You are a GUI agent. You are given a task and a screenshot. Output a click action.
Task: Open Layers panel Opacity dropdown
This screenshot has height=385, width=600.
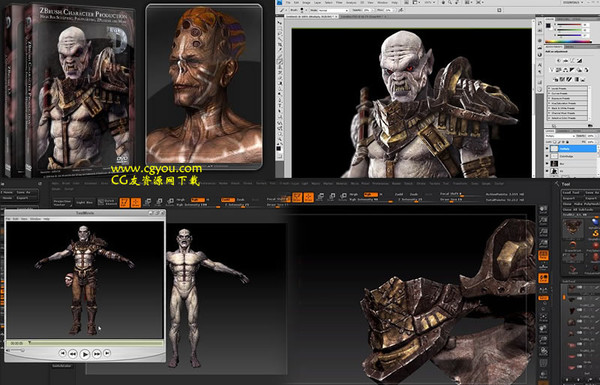pyautogui.click(x=592, y=136)
